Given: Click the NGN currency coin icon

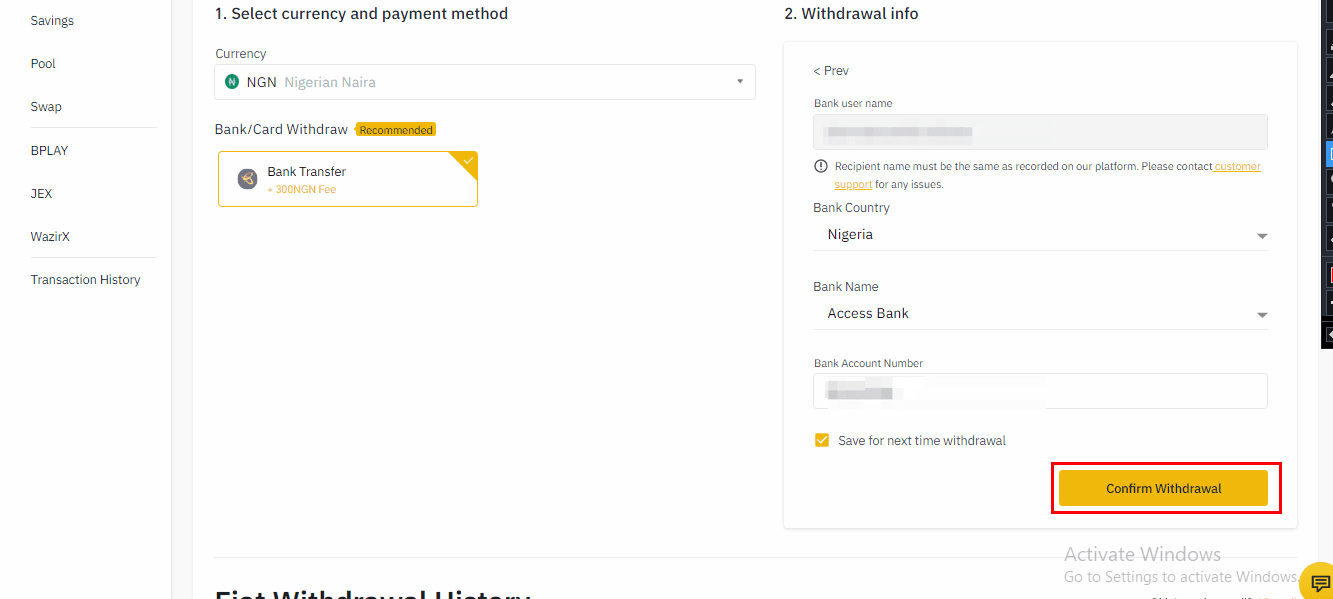Looking at the screenshot, I should tap(232, 82).
